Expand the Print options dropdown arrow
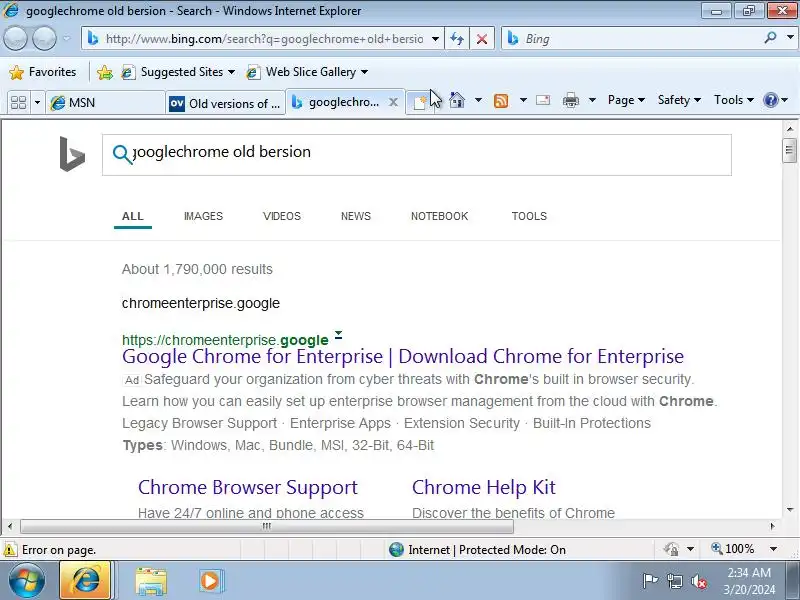This screenshot has width=800, height=600. (x=592, y=100)
